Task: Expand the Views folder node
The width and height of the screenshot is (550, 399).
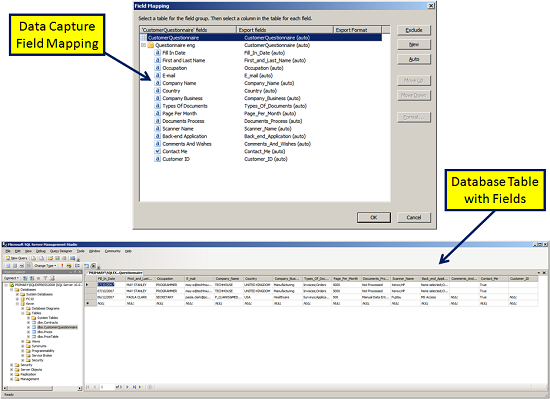Action: click(23, 341)
